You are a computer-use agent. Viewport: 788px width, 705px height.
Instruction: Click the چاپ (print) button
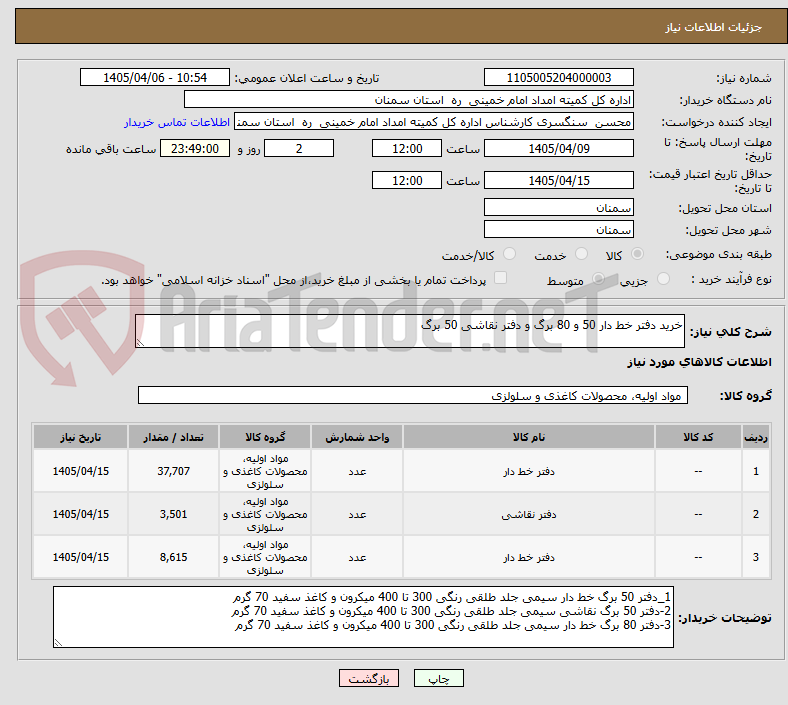click(x=438, y=678)
